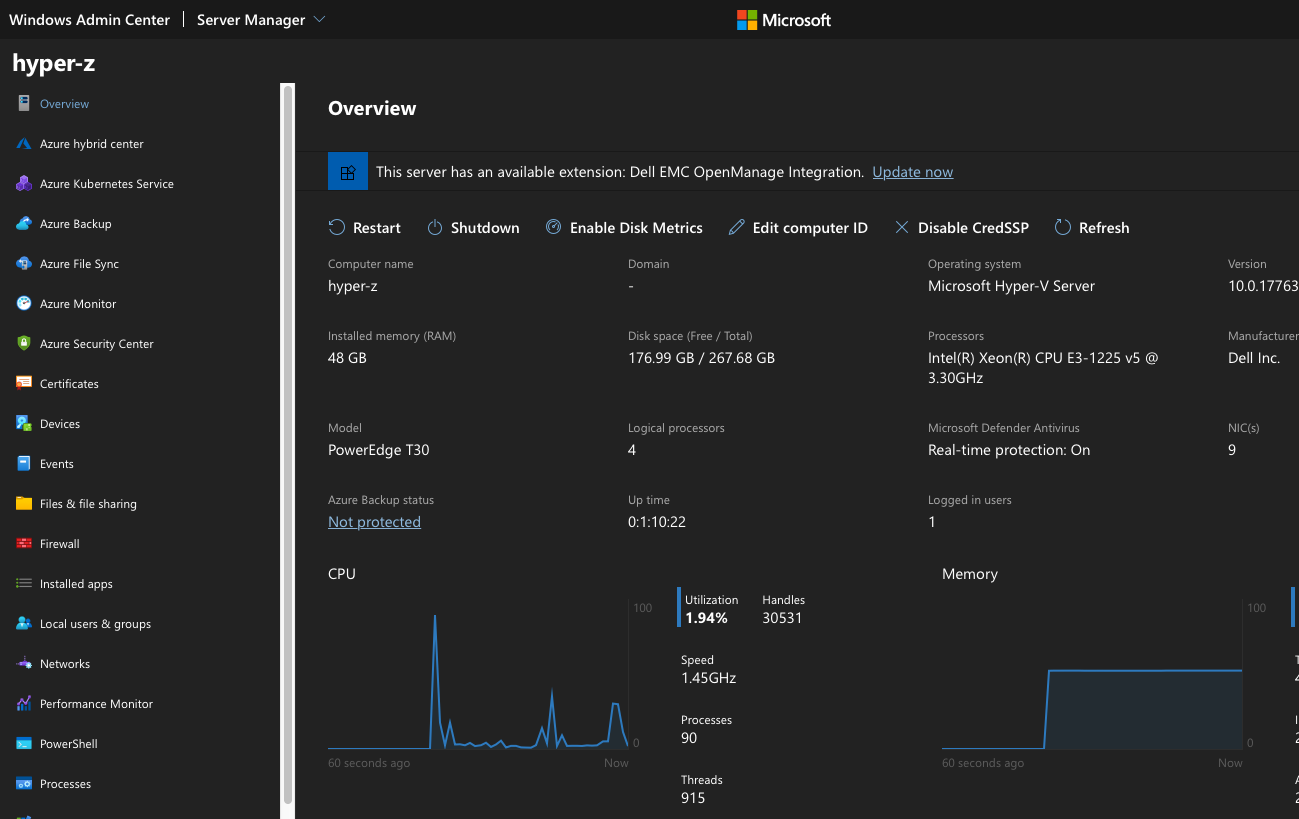Image resolution: width=1299 pixels, height=819 pixels.
Task: Open Not protected backup status link
Action: 374,522
